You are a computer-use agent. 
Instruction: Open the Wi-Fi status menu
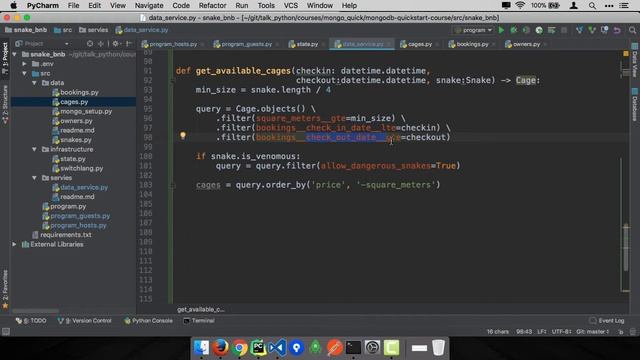tap(520, 6)
